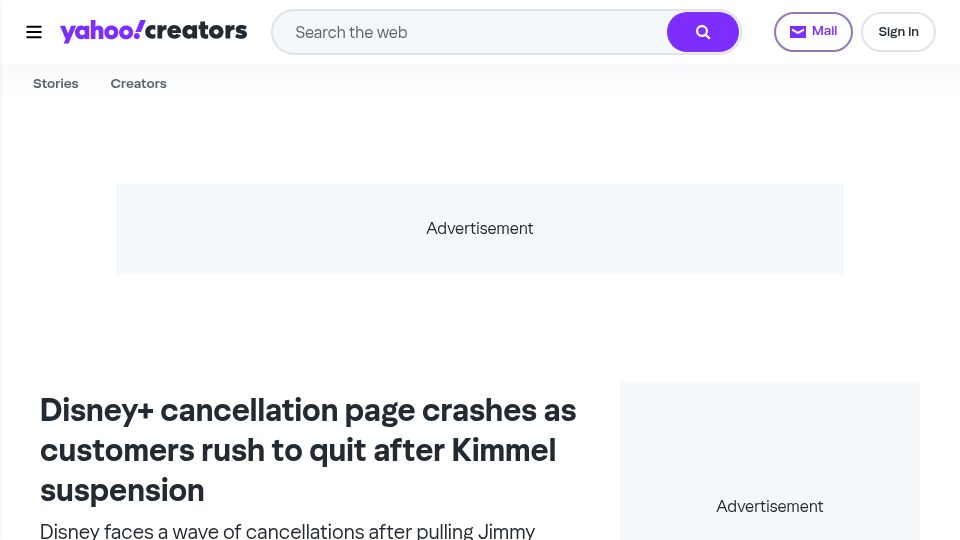
Task: Focus the Search the web field
Action: 470,32
